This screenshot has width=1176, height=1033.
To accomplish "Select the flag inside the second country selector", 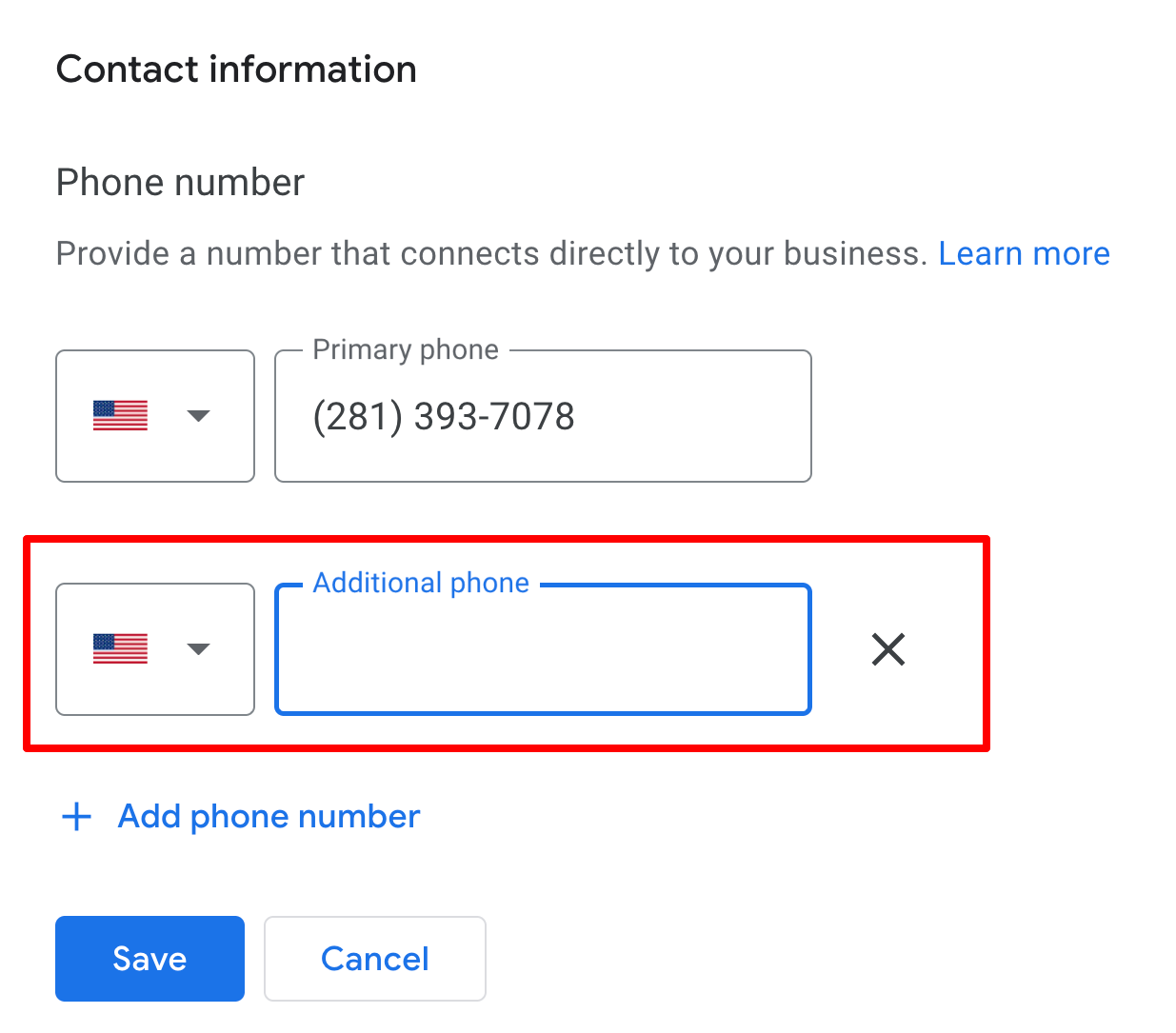I will [x=121, y=649].
